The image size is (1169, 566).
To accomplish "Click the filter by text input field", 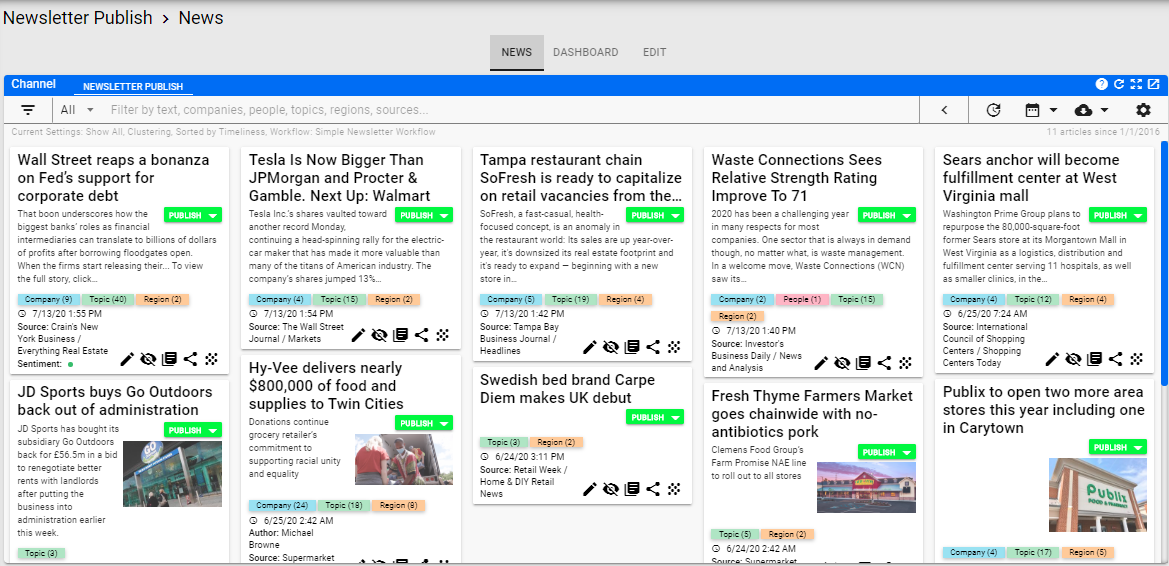I will coord(511,110).
